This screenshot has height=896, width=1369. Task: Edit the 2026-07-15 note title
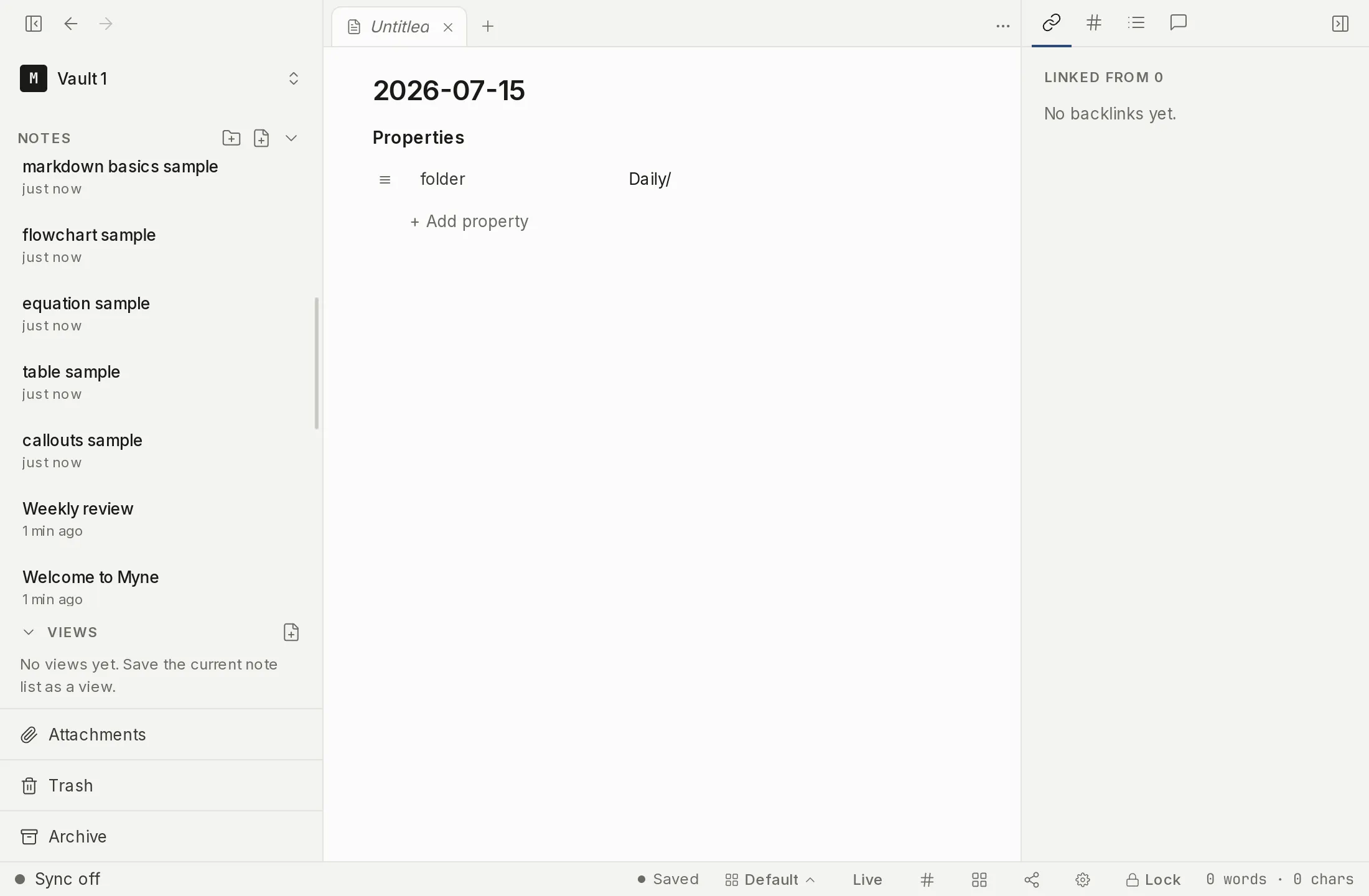click(449, 91)
